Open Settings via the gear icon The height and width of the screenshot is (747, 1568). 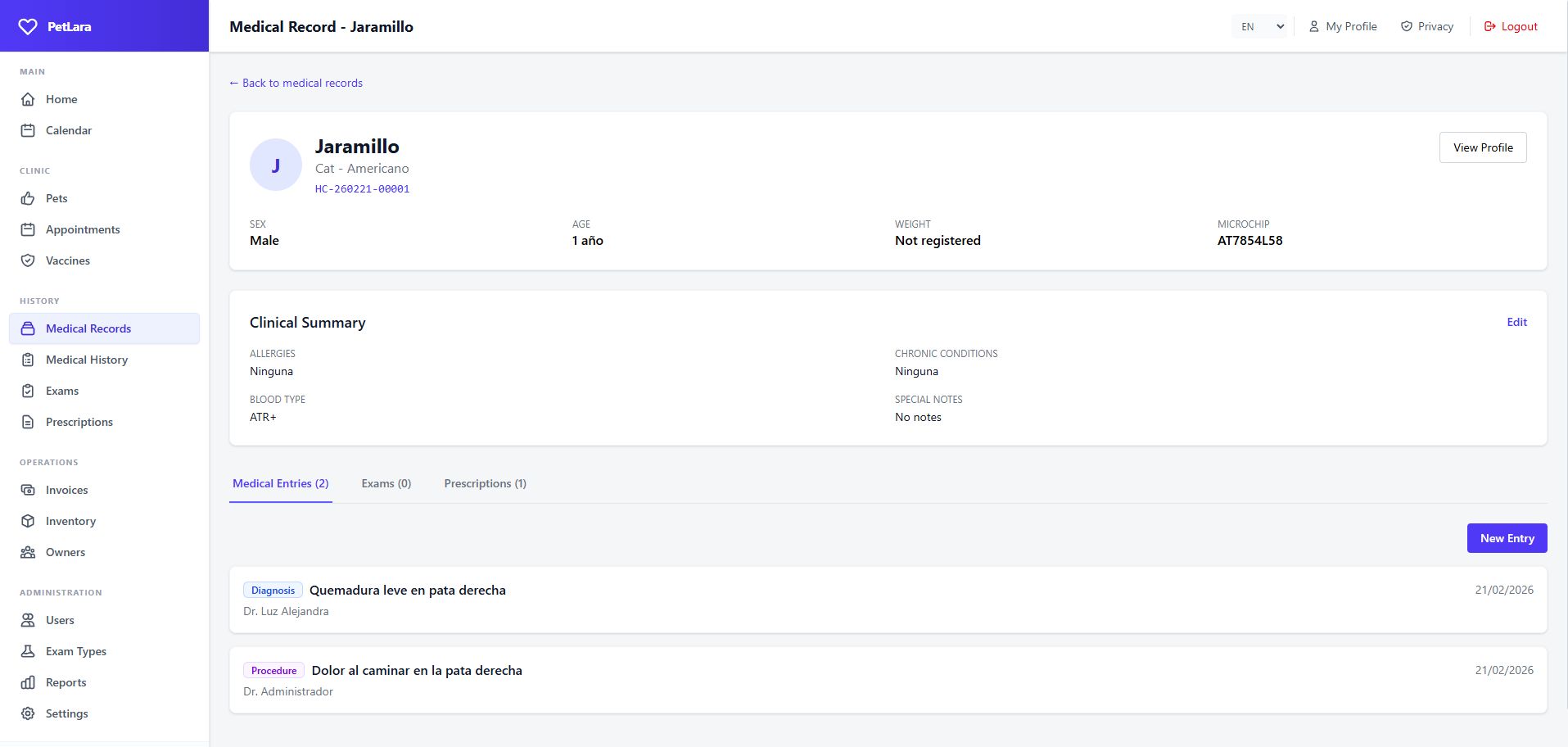(28, 713)
